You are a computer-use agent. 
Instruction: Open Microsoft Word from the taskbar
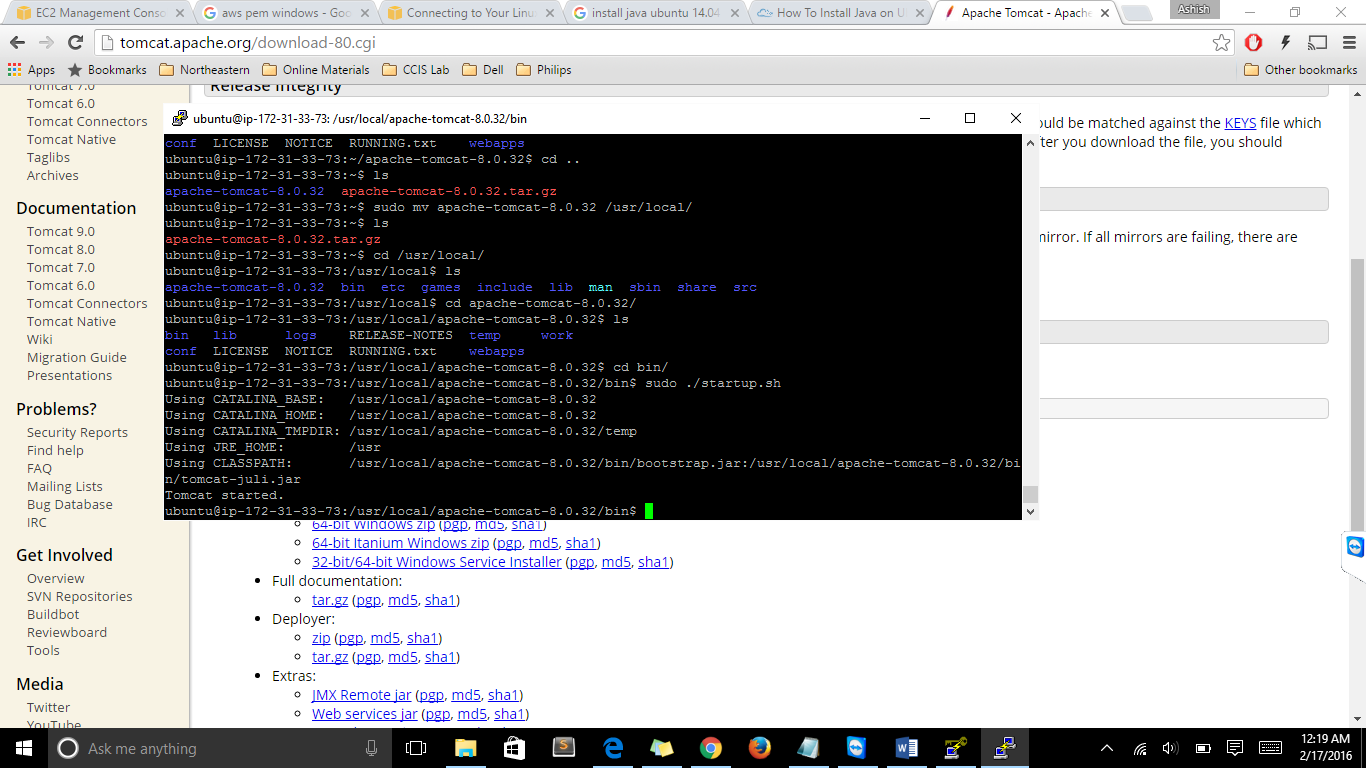click(x=907, y=748)
